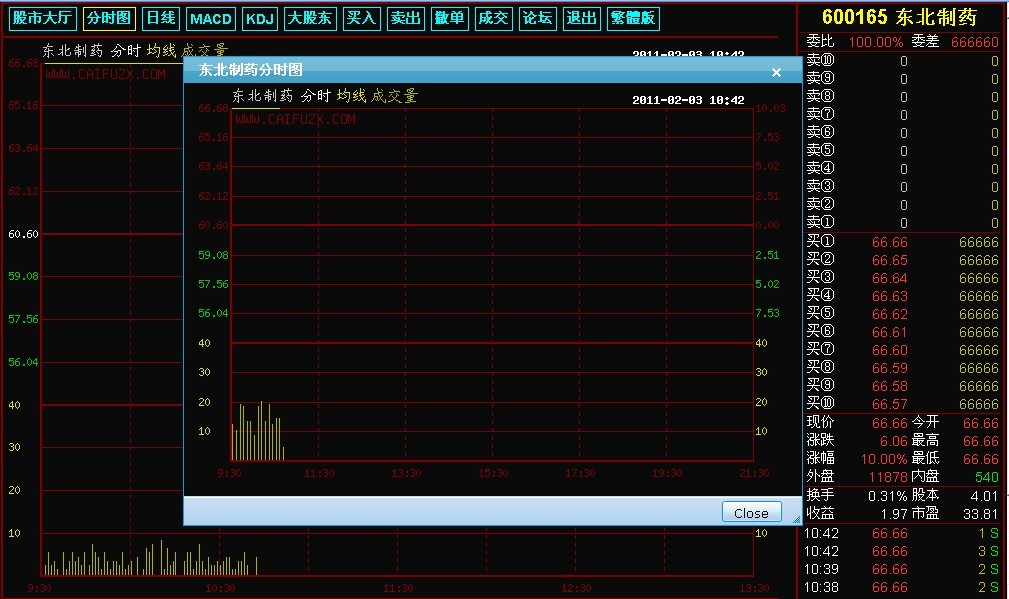The width and height of the screenshot is (1009, 599).
Task: Click the resize grip of the popup dialog
Action: click(x=796, y=519)
